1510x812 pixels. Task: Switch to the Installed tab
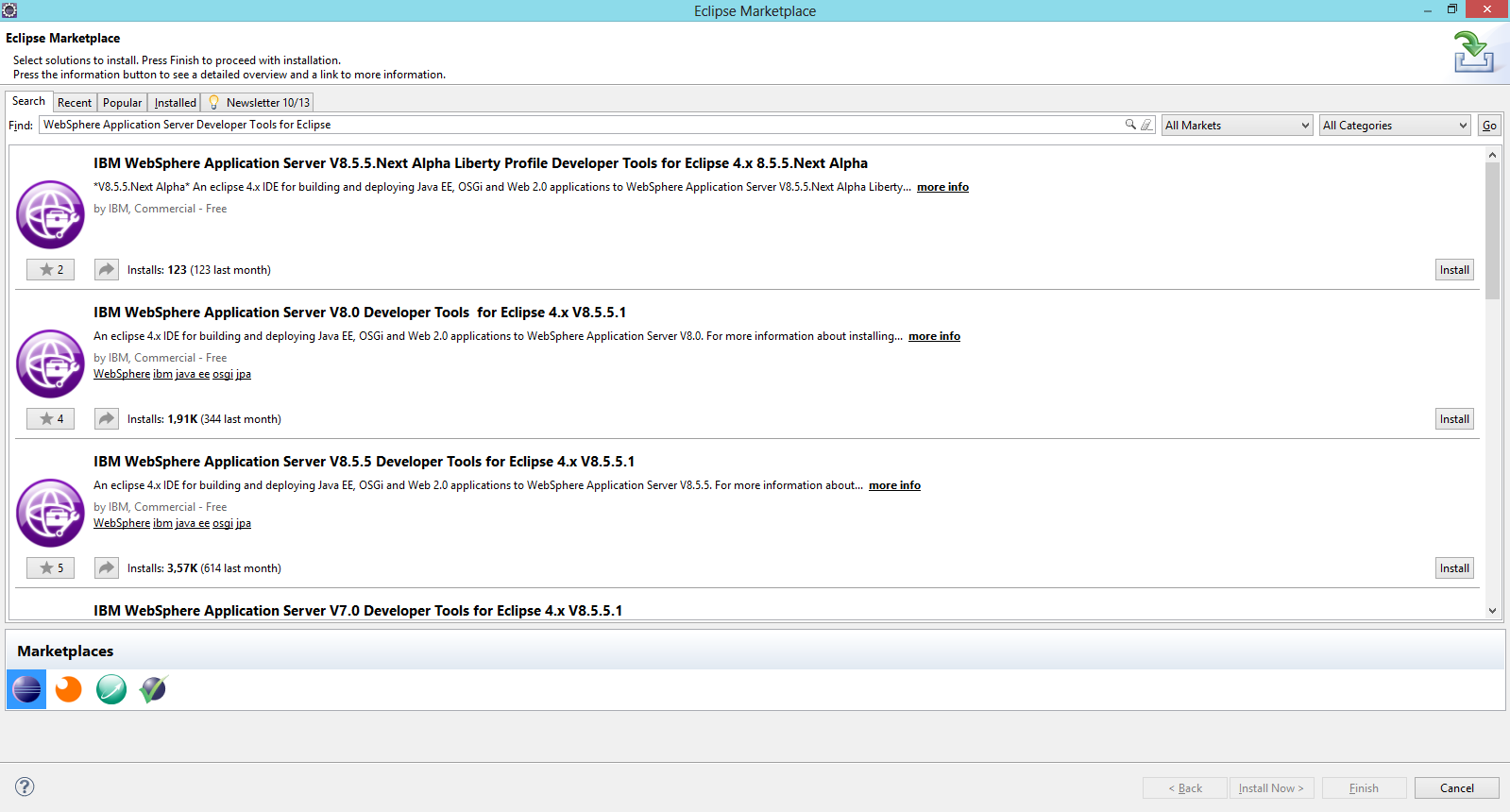tap(176, 103)
